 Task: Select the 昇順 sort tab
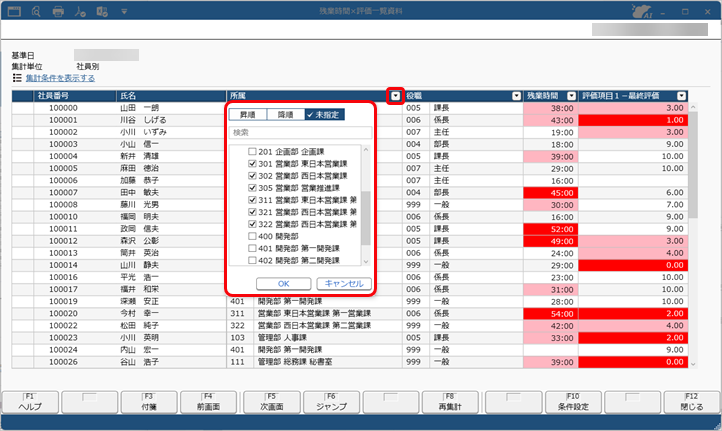[248, 115]
